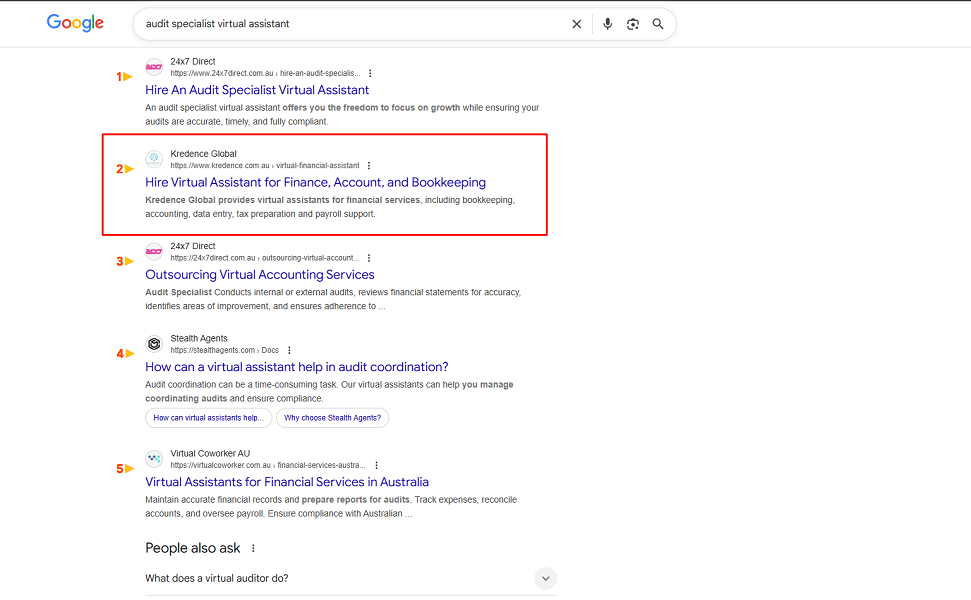
Task: Open three-dot menu for Virtual Coworker AU result
Action: tap(376, 466)
